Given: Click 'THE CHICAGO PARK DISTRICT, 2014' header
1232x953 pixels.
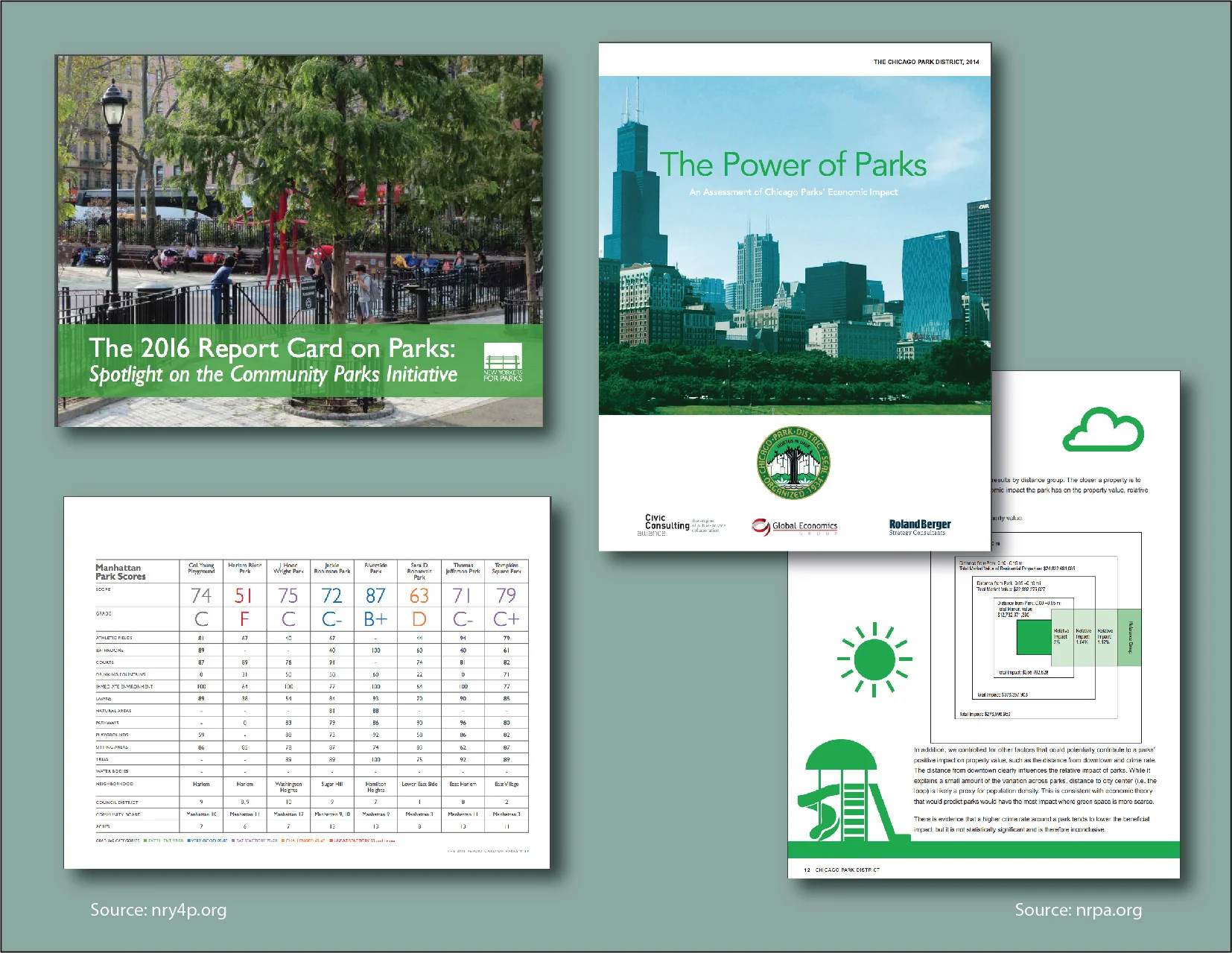Looking at the screenshot, I should pos(926,62).
